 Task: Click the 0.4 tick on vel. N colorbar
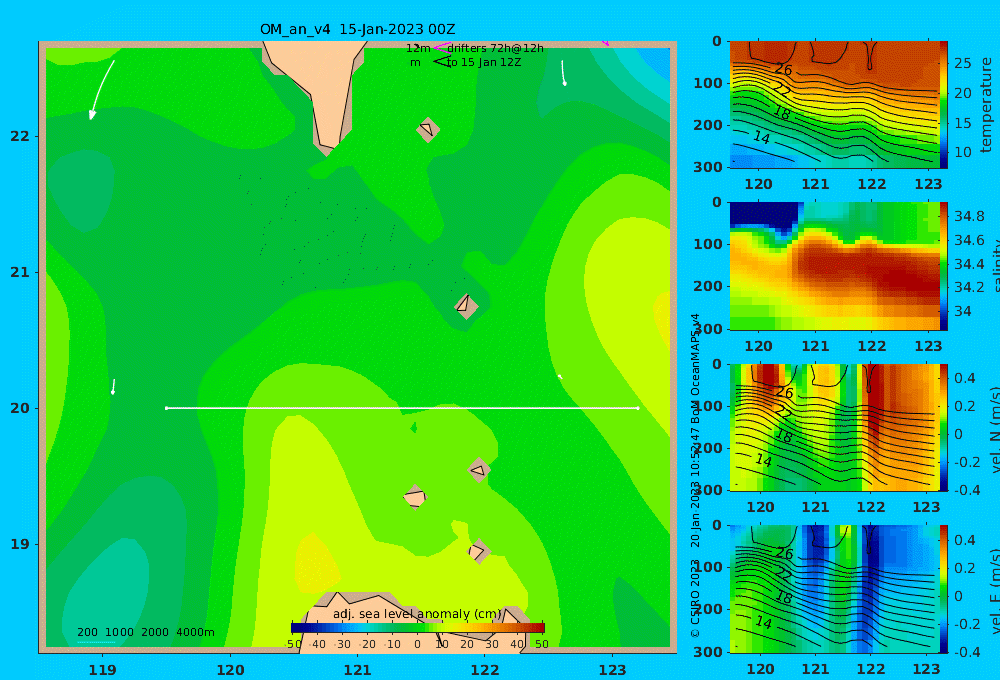point(965,378)
